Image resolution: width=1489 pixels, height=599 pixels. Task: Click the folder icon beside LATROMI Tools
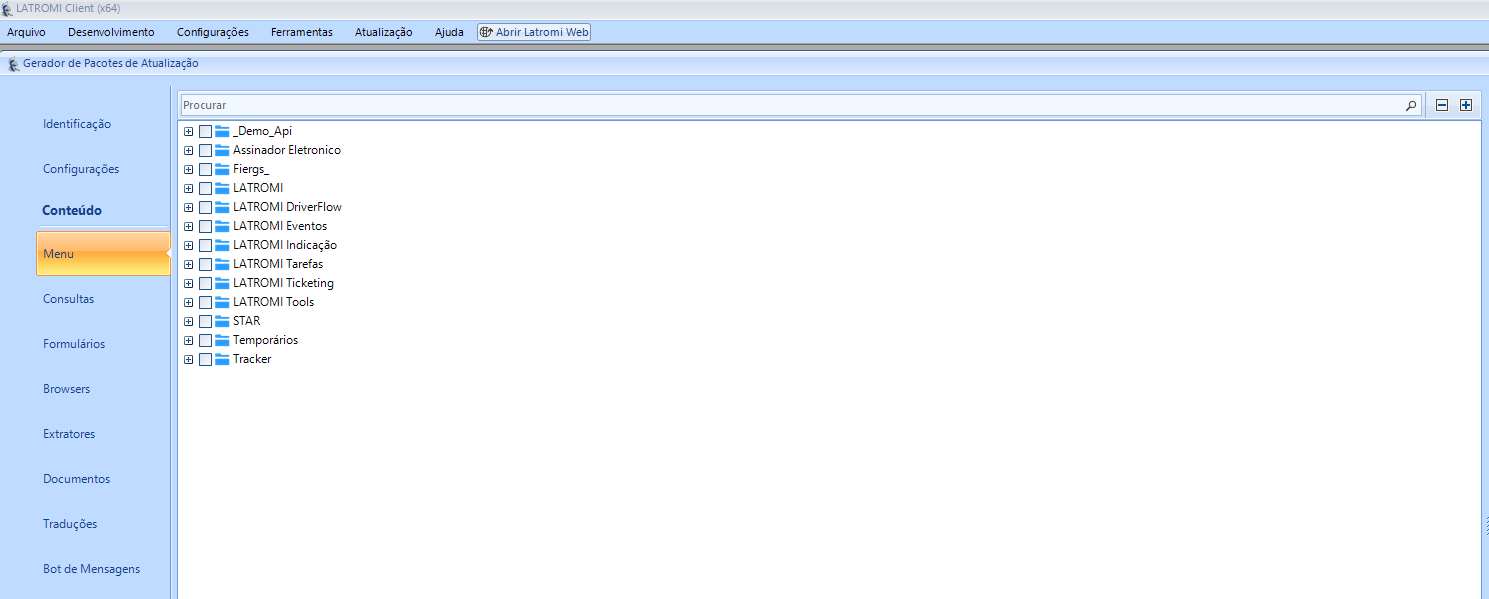tap(222, 302)
